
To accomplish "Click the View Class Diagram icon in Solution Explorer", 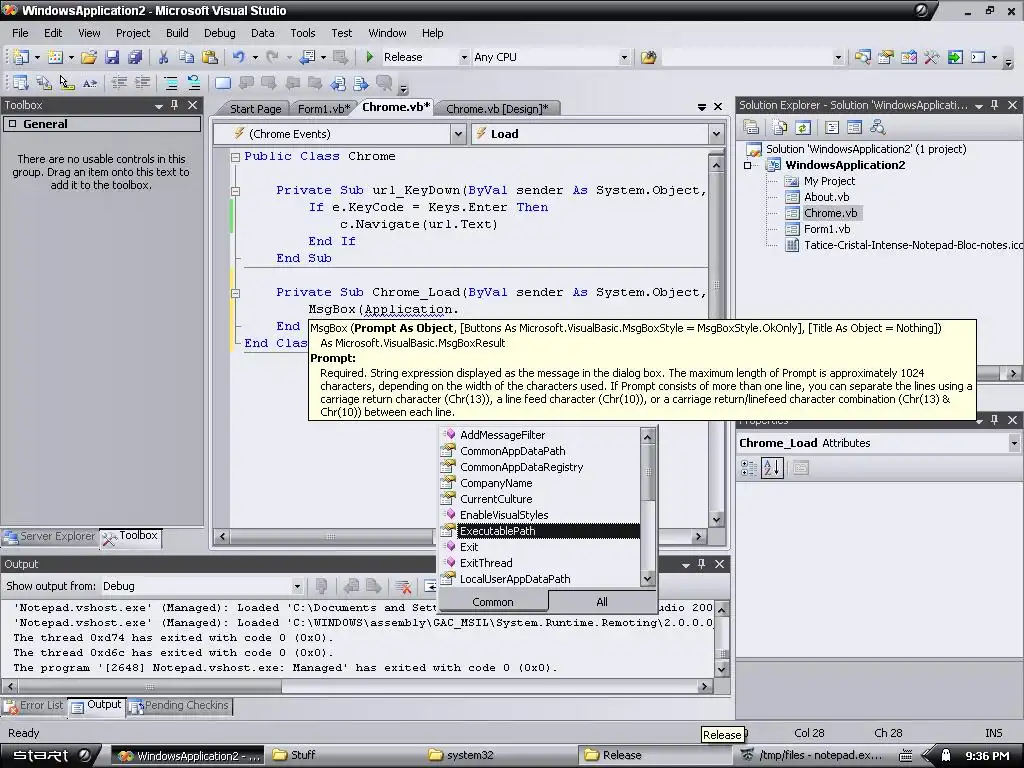I will point(878,127).
